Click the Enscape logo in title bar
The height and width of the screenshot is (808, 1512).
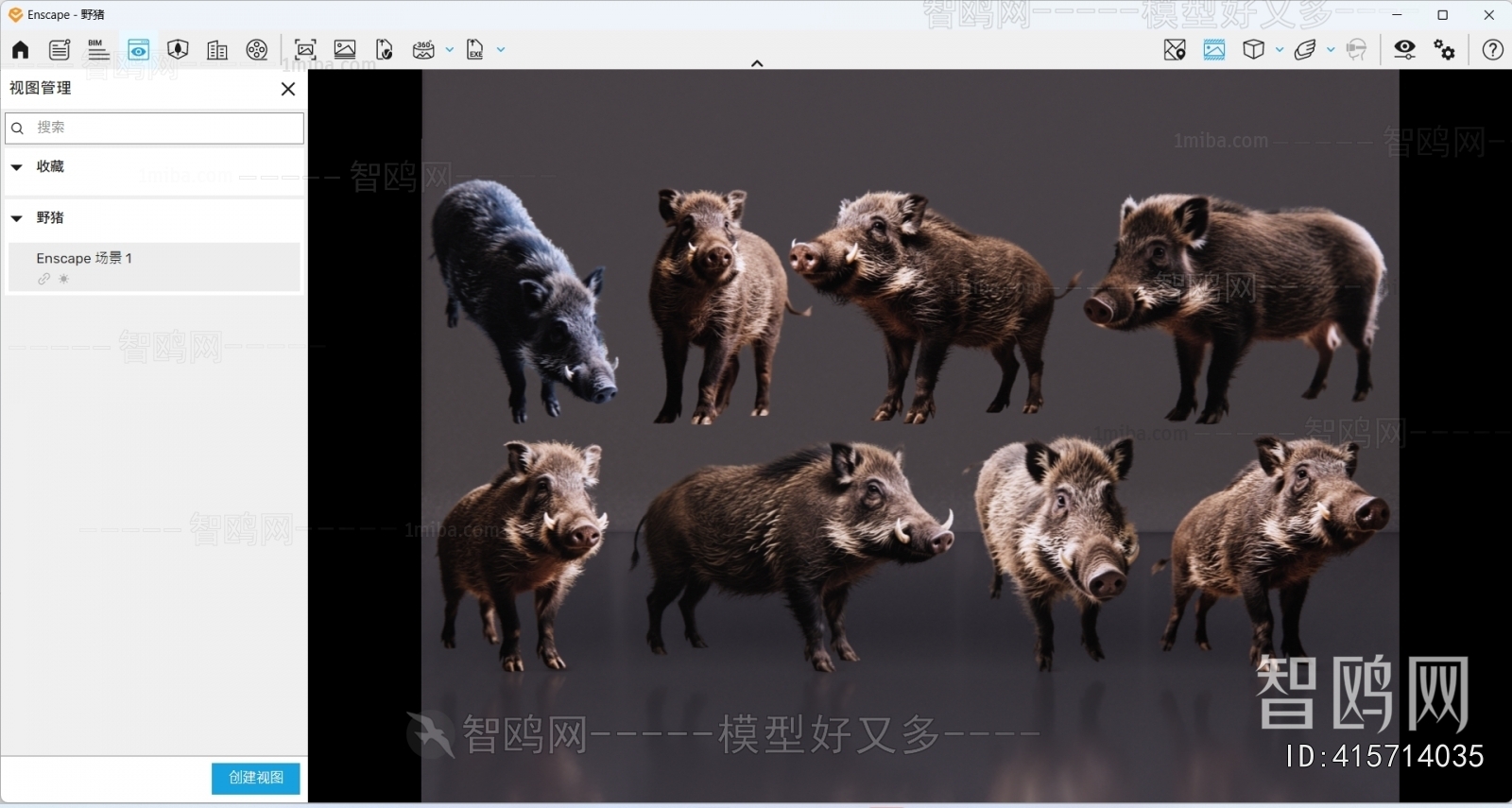pyautogui.click(x=15, y=14)
